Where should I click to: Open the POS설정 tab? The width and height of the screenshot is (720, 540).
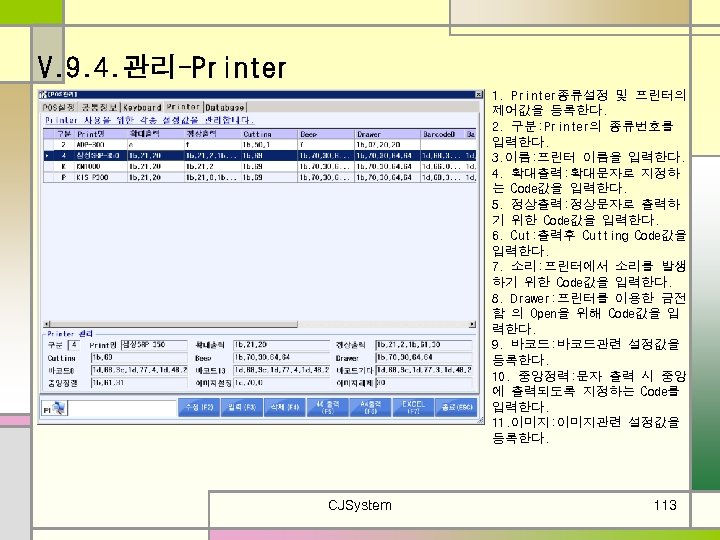[58, 107]
